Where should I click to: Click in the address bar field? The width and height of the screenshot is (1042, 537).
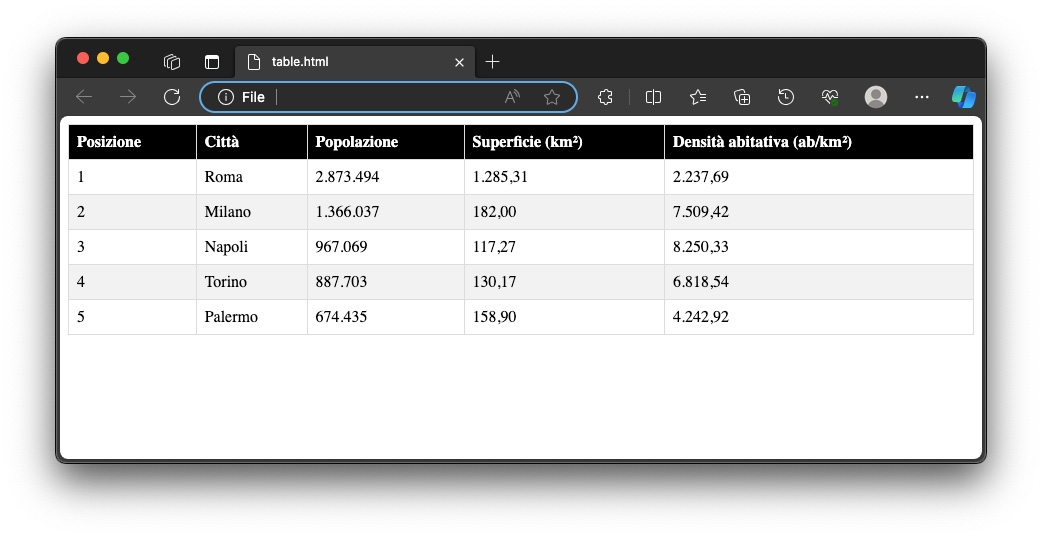click(385, 97)
